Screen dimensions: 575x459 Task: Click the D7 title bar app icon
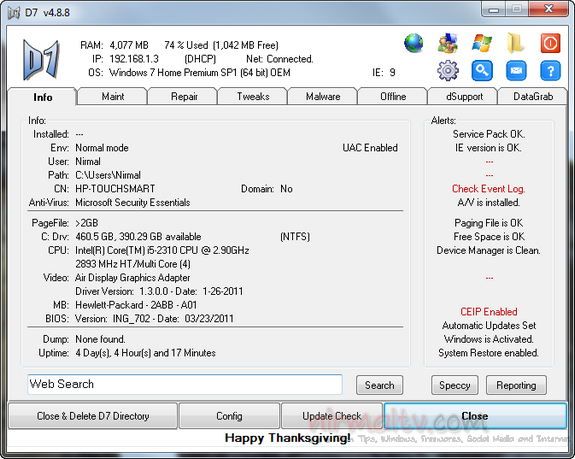[14, 13]
